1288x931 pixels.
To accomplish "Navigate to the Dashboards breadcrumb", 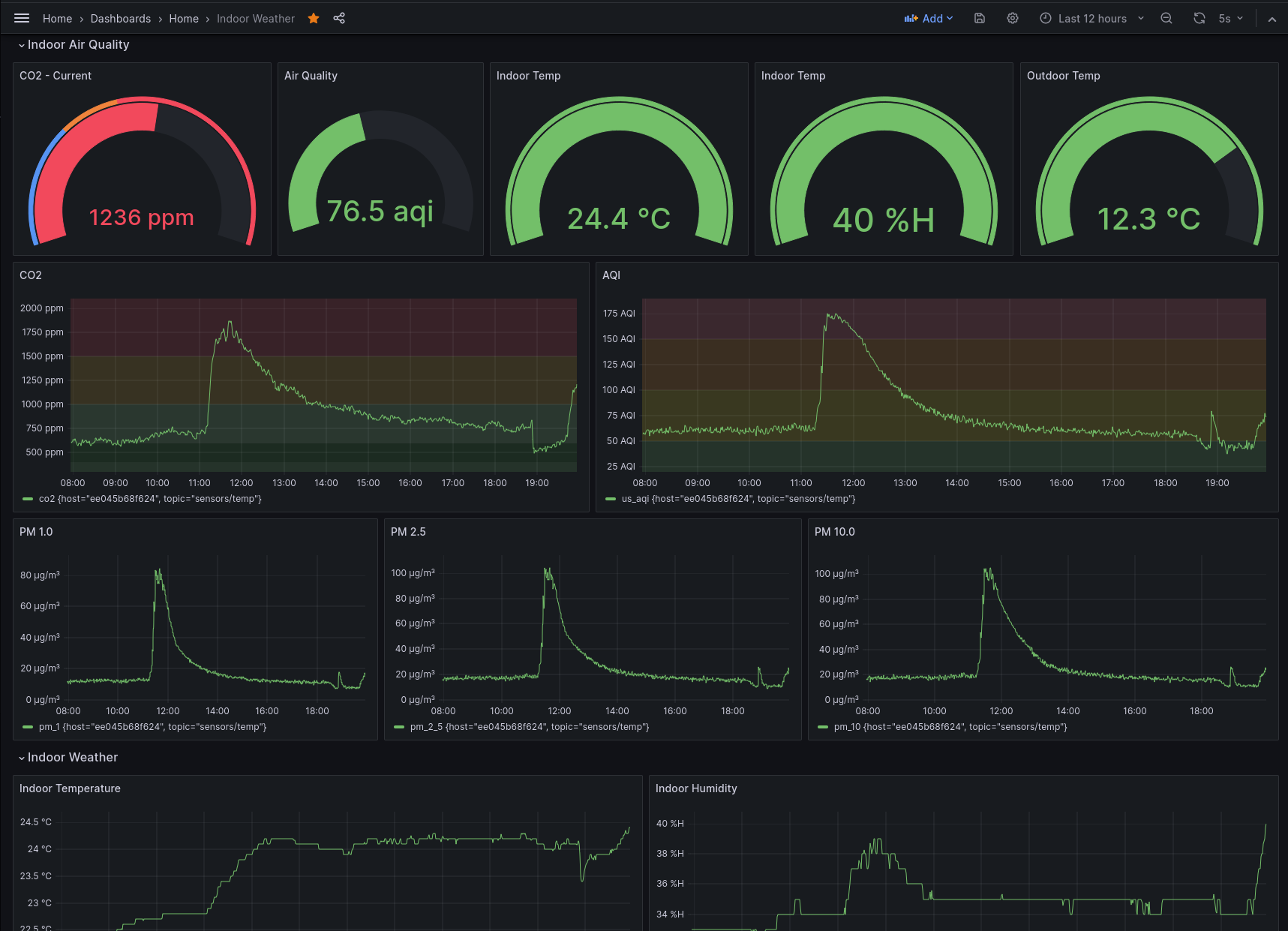I will (x=120, y=18).
